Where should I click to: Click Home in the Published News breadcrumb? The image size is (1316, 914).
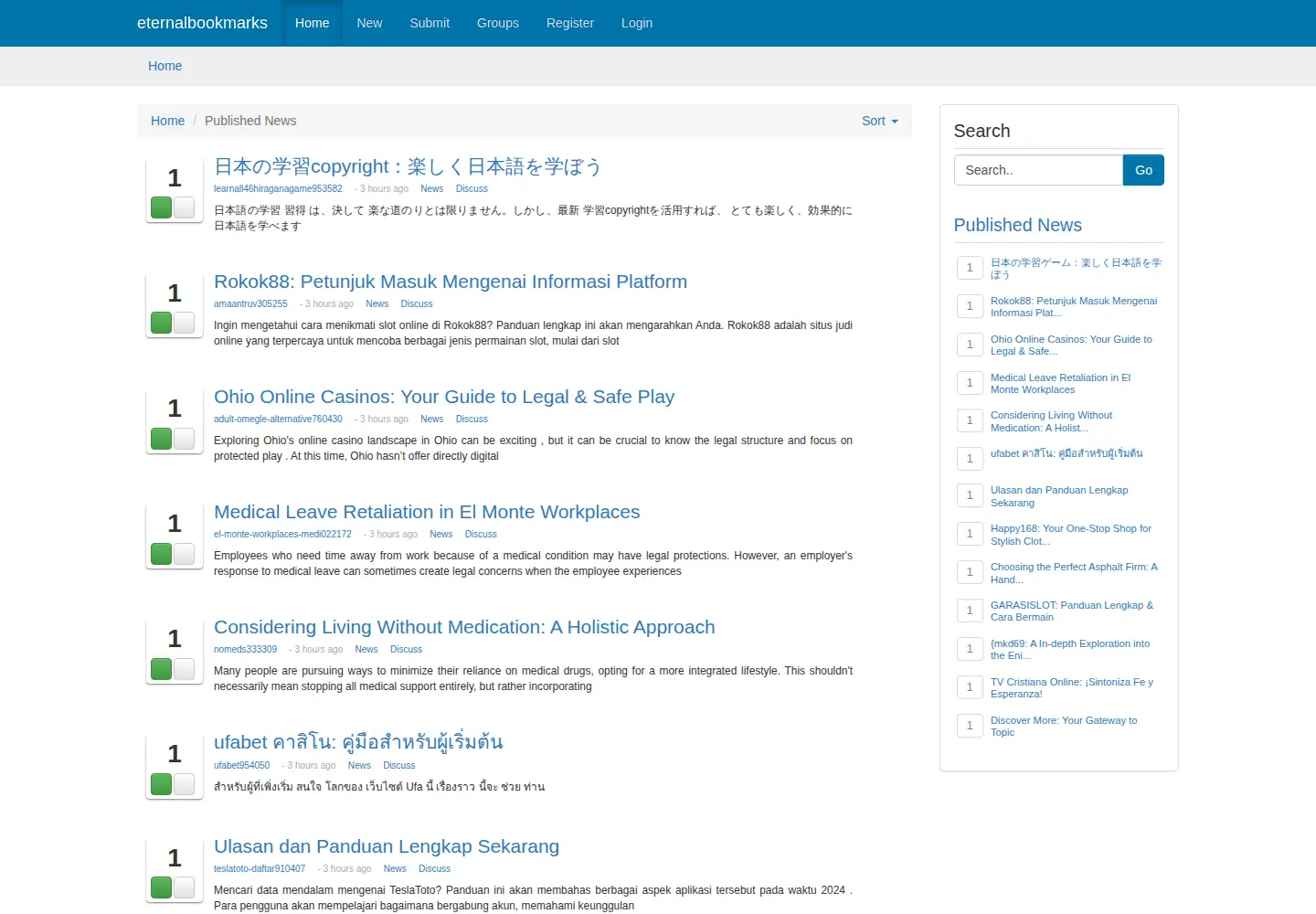coord(167,121)
